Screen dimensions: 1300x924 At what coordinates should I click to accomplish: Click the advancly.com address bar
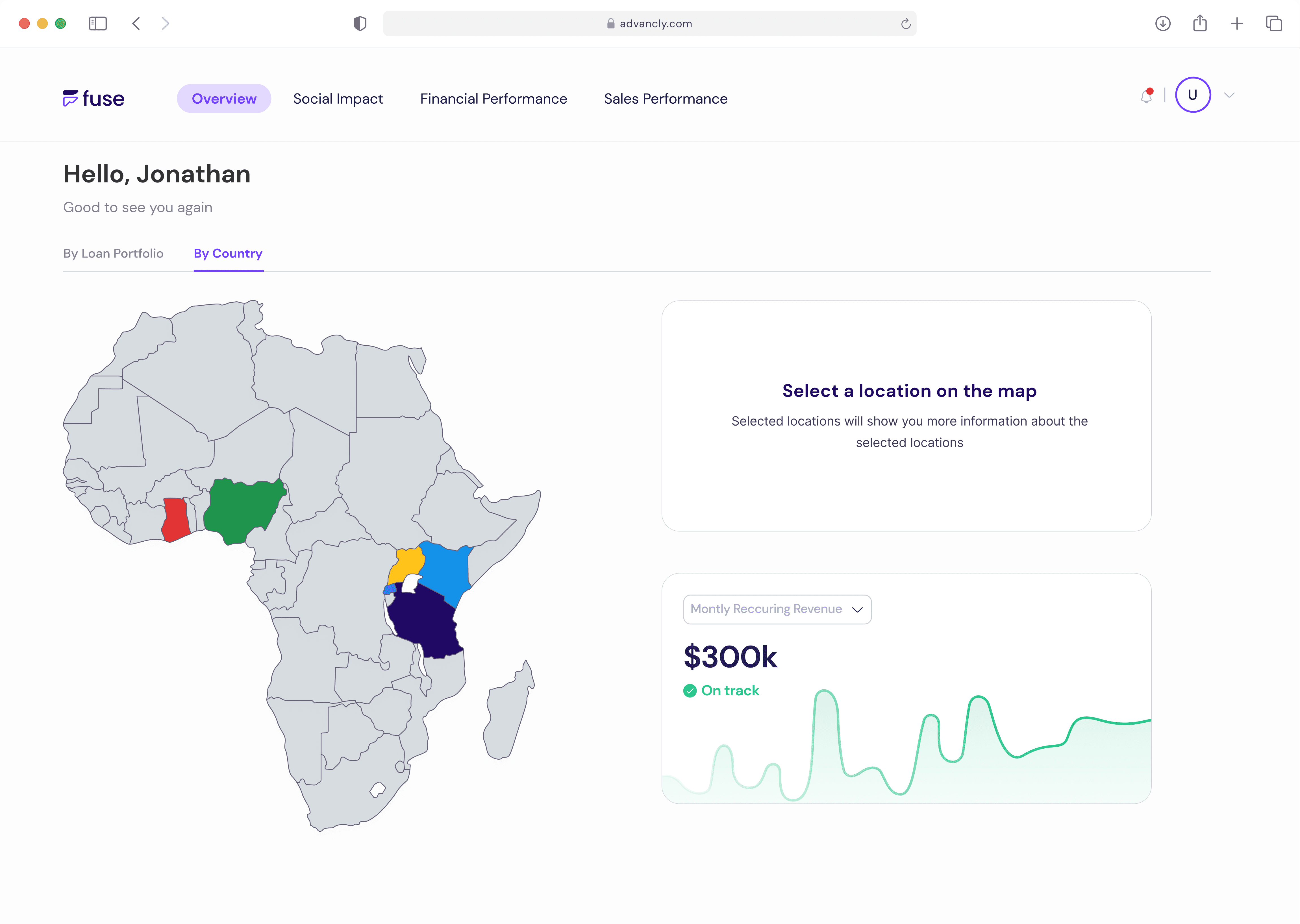[649, 23]
